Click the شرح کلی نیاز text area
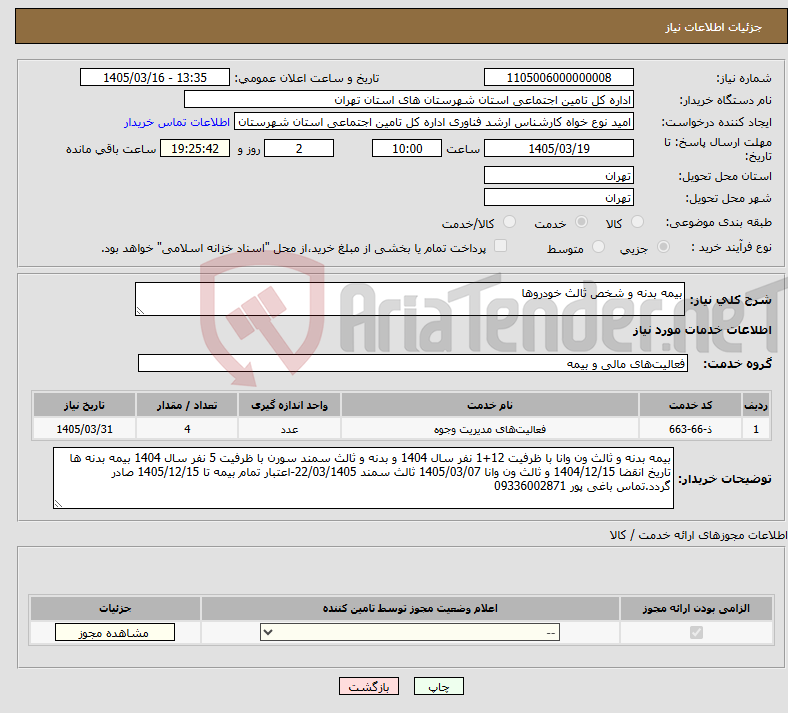The width and height of the screenshot is (788, 713). [x=410, y=299]
